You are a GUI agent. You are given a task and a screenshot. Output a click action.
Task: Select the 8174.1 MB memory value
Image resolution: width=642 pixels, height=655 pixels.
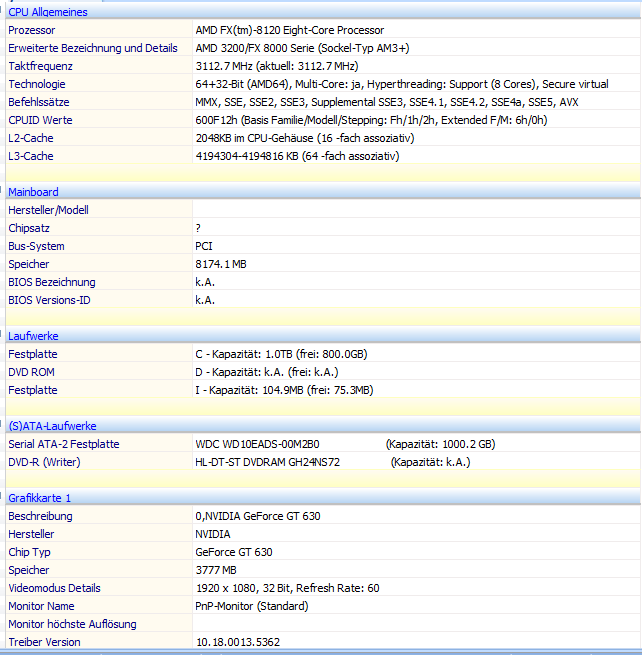coord(221,264)
